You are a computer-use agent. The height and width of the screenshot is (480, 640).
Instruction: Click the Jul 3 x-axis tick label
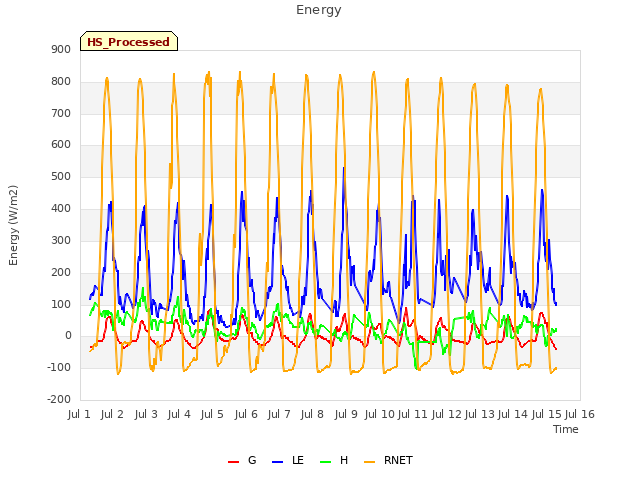[146, 414]
